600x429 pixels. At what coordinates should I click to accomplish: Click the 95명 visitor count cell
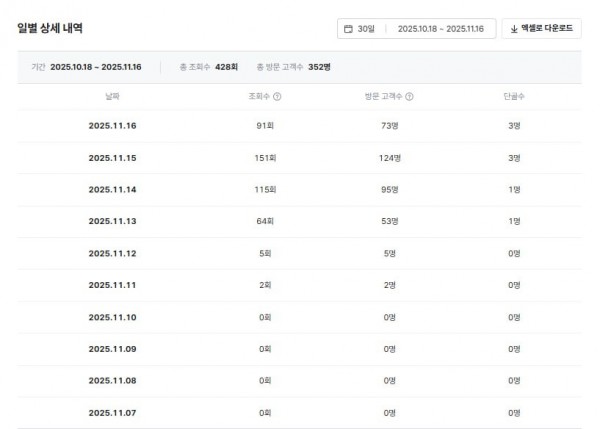(x=390, y=190)
